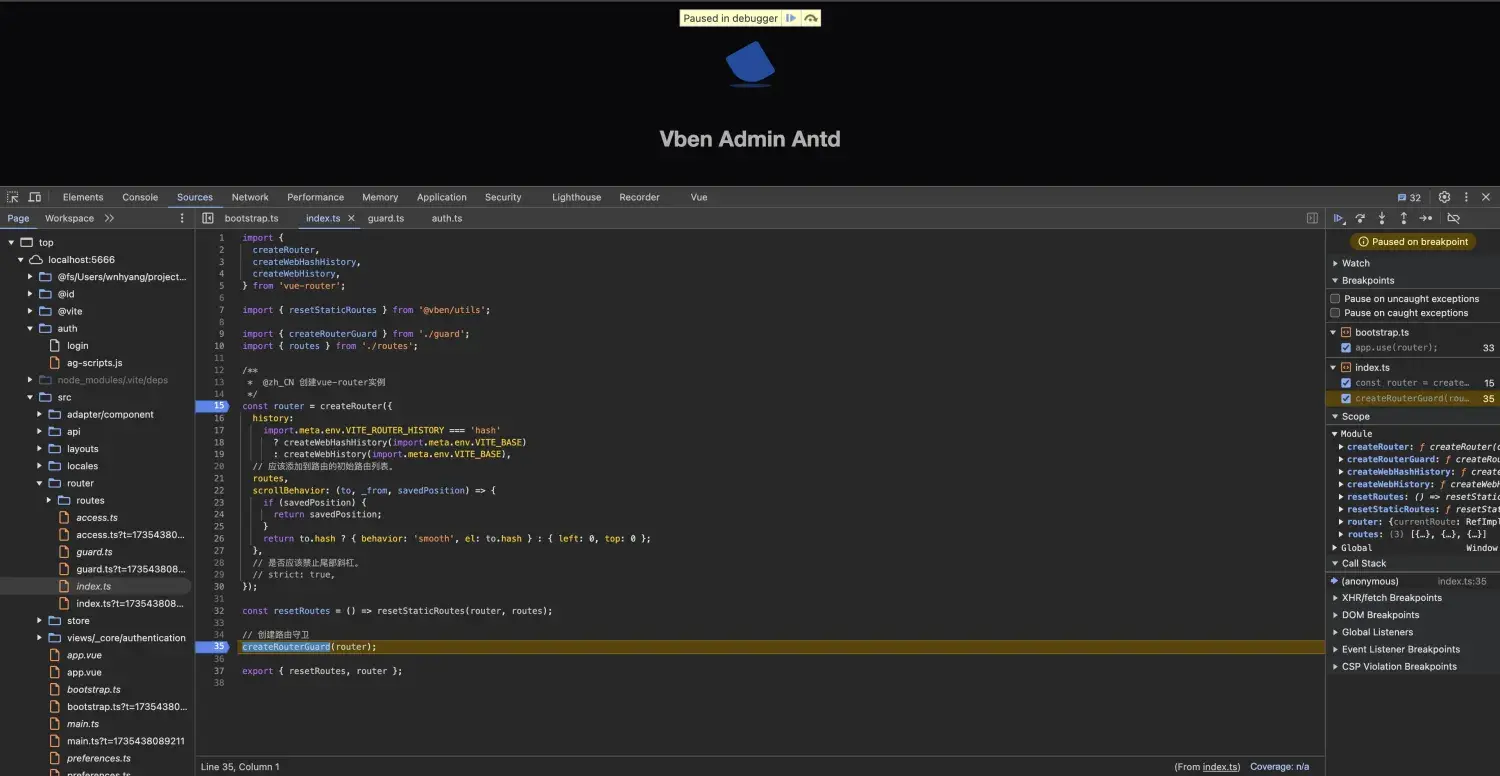Open the bootstrap.ts editor tab
The width and height of the screenshot is (1500, 776).
click(x=251, y=218)
